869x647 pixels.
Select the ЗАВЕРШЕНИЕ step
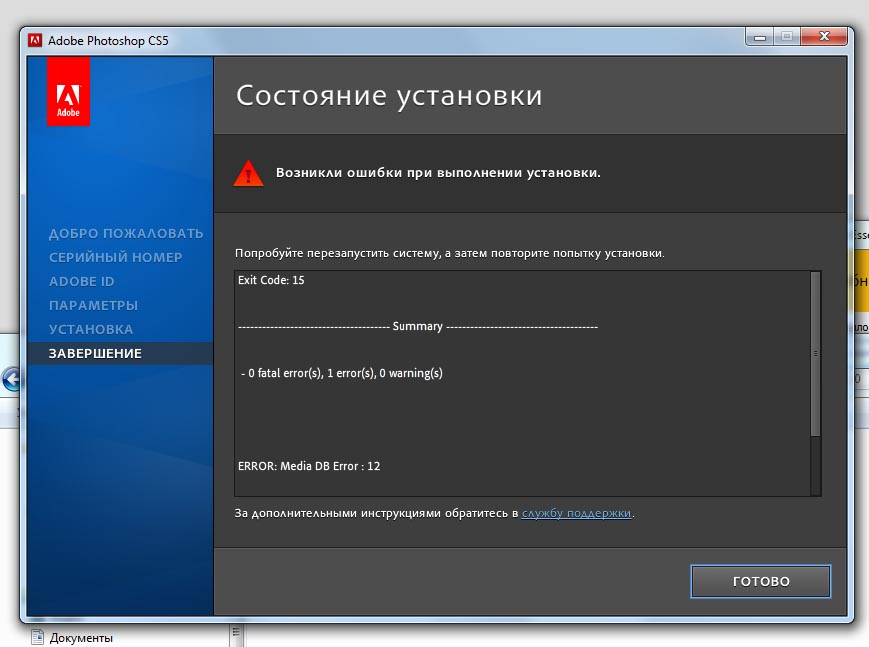pos(120,353)
